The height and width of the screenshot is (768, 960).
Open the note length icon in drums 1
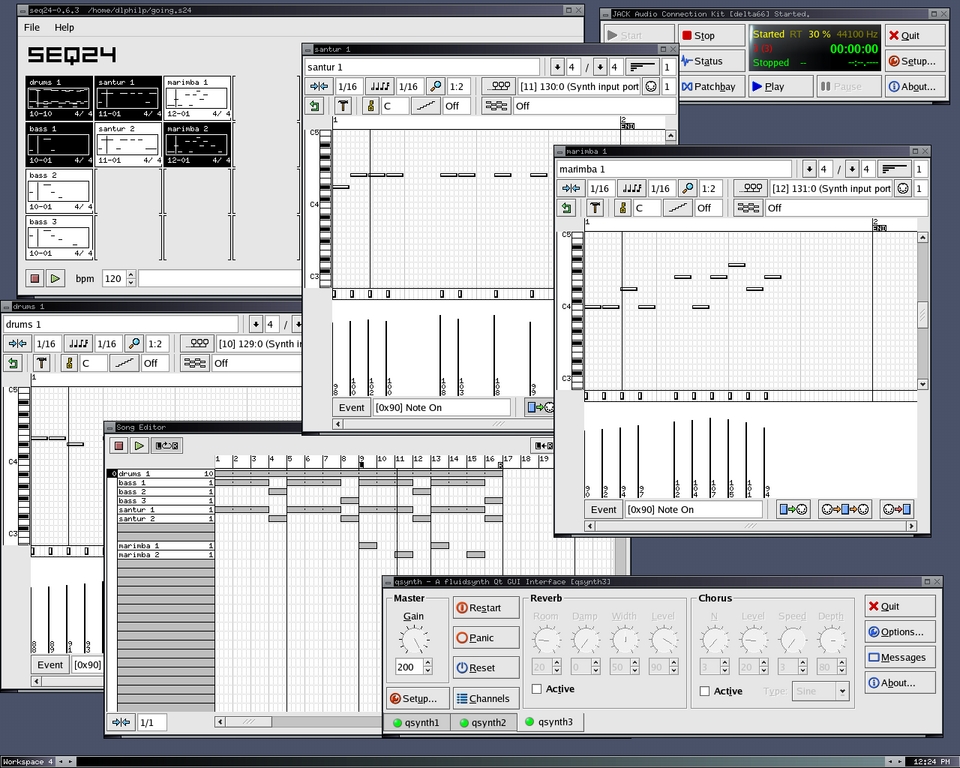click(76, 343)
